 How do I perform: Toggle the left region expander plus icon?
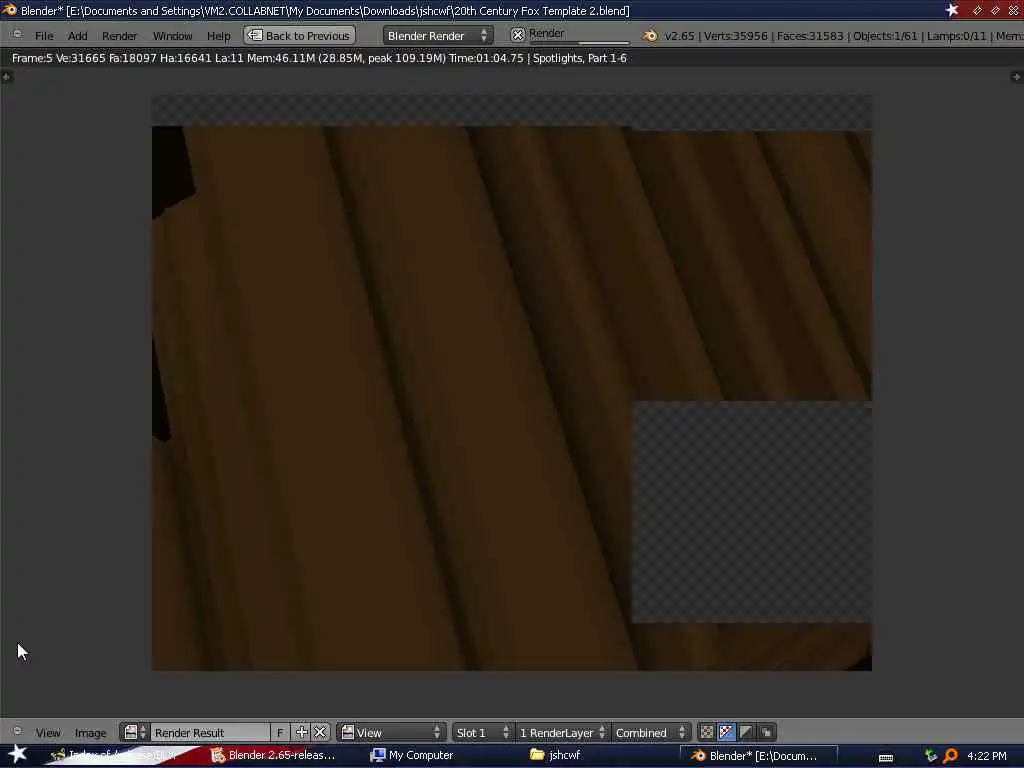pyautogui.click(x=7, y=77)
